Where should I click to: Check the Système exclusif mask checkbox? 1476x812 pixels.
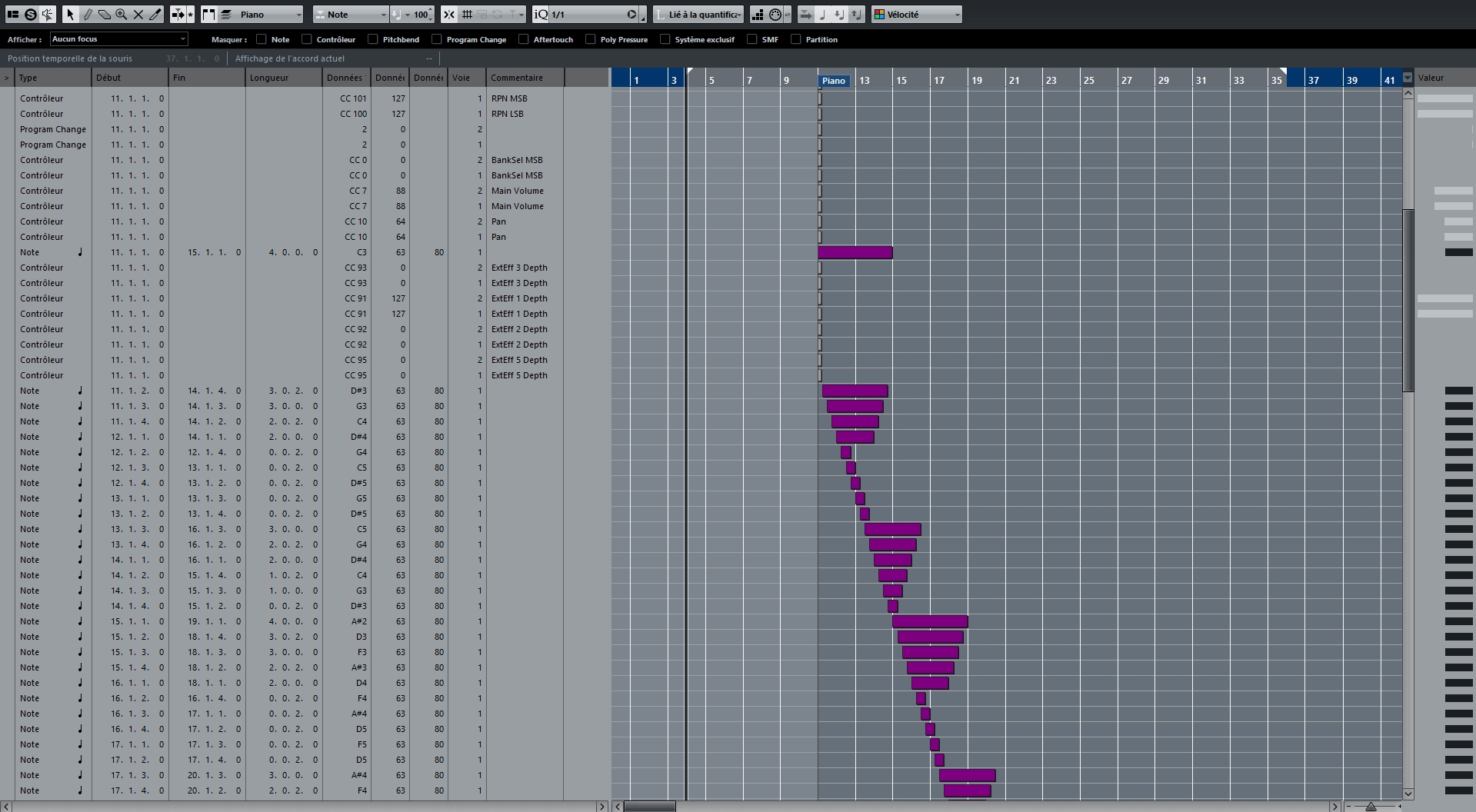point(665,39)
